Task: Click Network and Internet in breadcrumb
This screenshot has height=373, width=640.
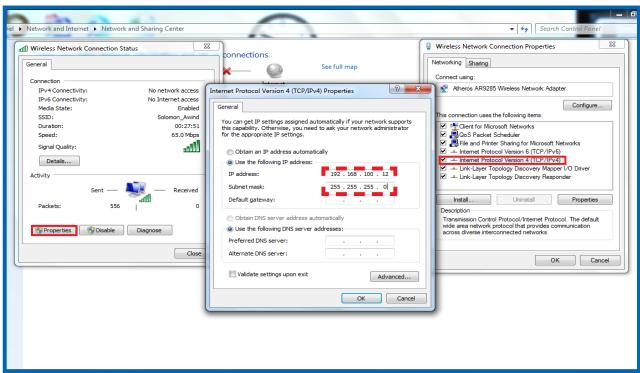Action: pos(58,29)
